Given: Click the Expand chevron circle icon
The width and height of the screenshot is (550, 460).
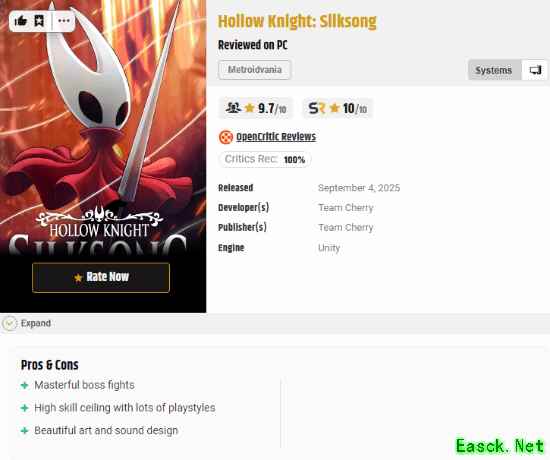Looking at the screenshot, I should pyautogui.click(x=9, y=323).
